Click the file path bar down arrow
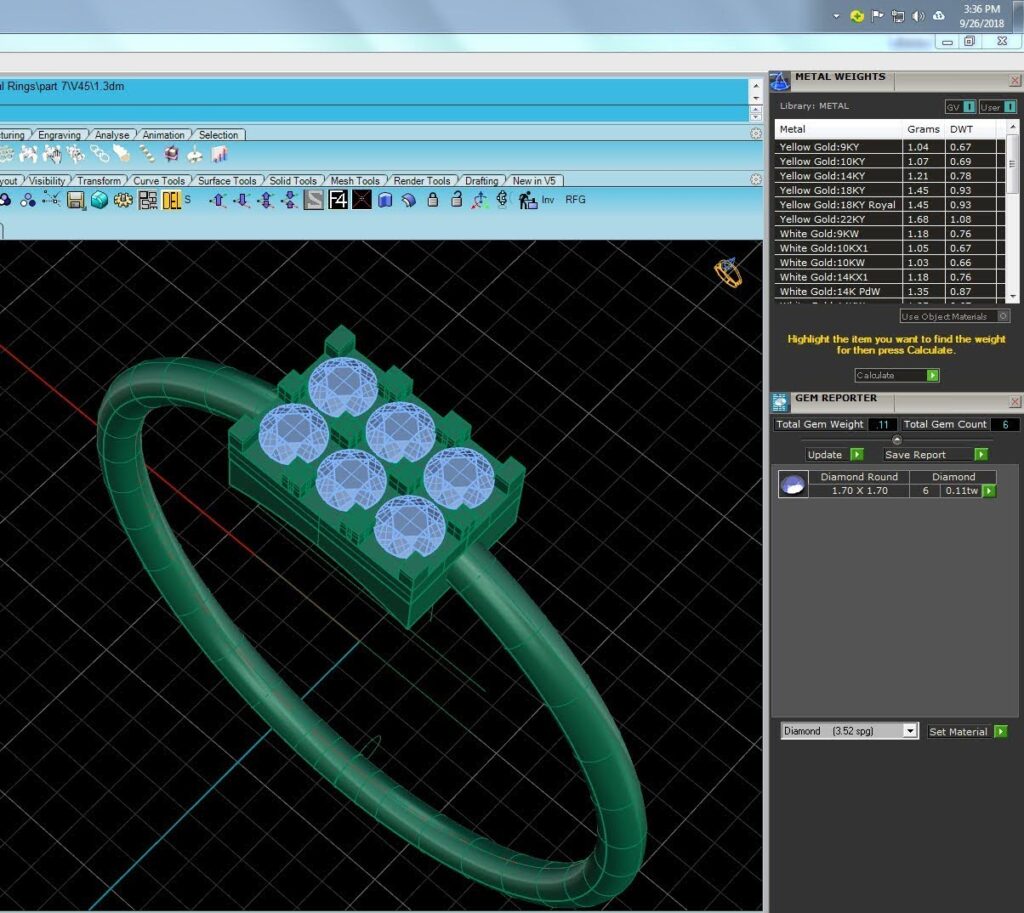This screenshot has height=913, width=1024. tap(756, 98)
